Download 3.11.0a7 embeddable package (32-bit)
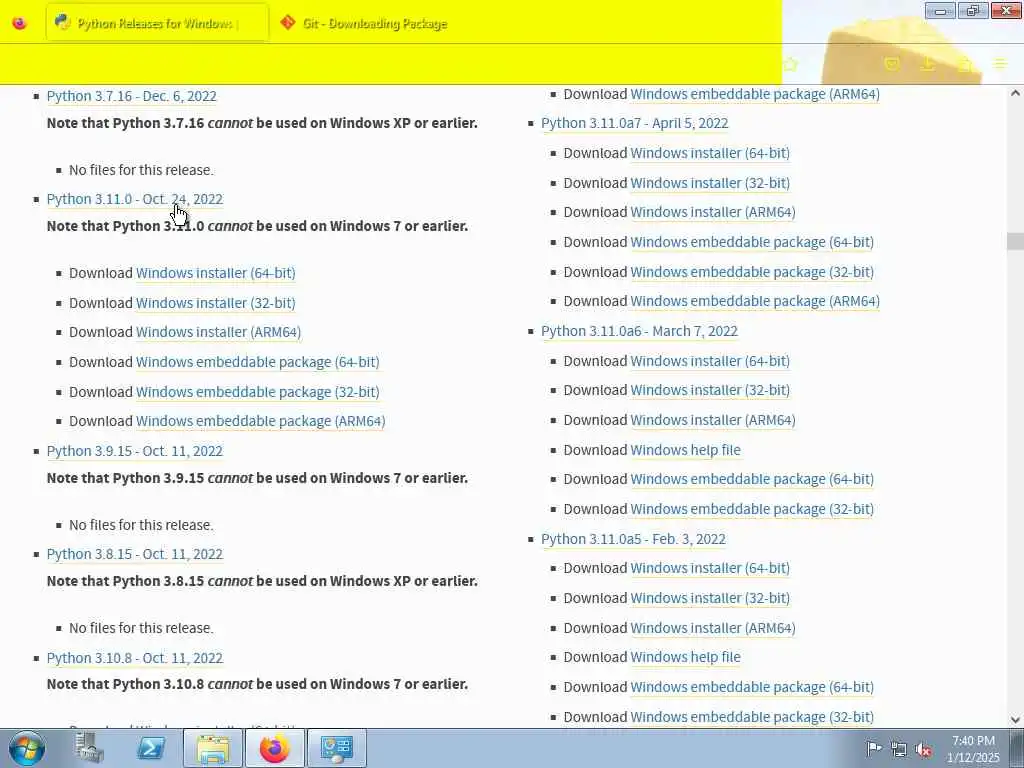1024x768 pixels. pos(752,272)
